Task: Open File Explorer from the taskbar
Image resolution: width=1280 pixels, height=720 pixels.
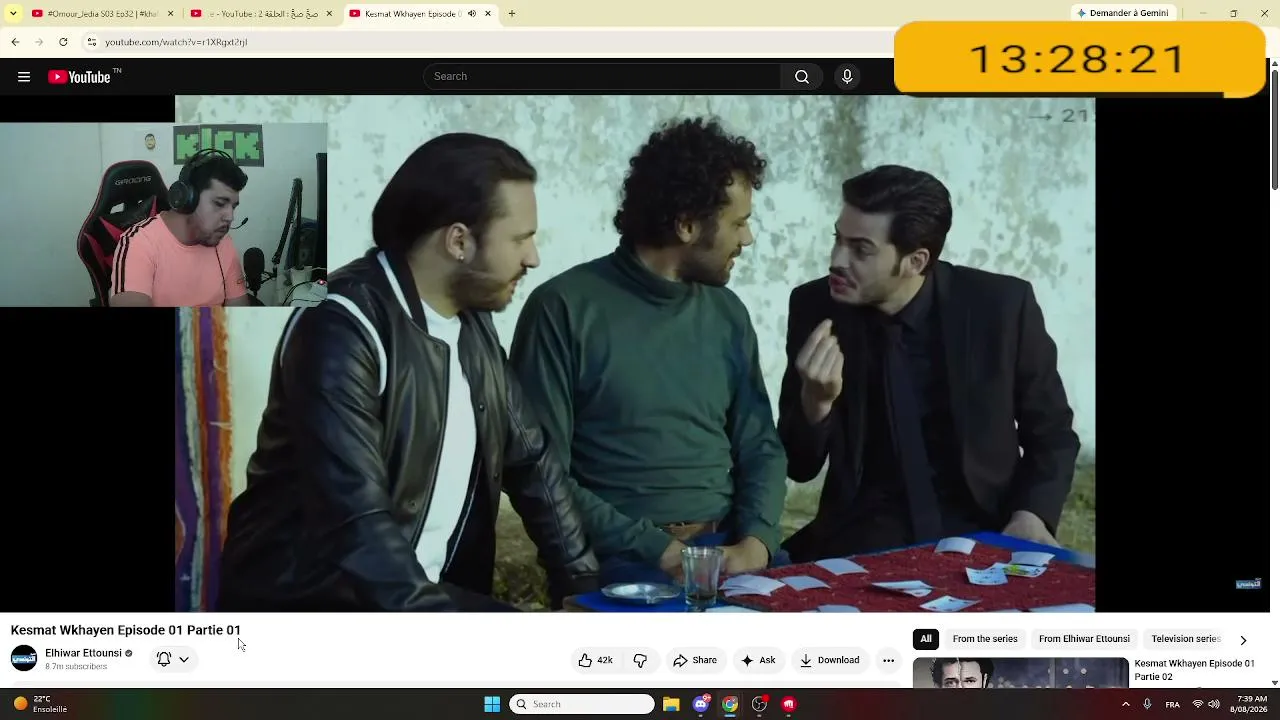Action: pos(671,704)
